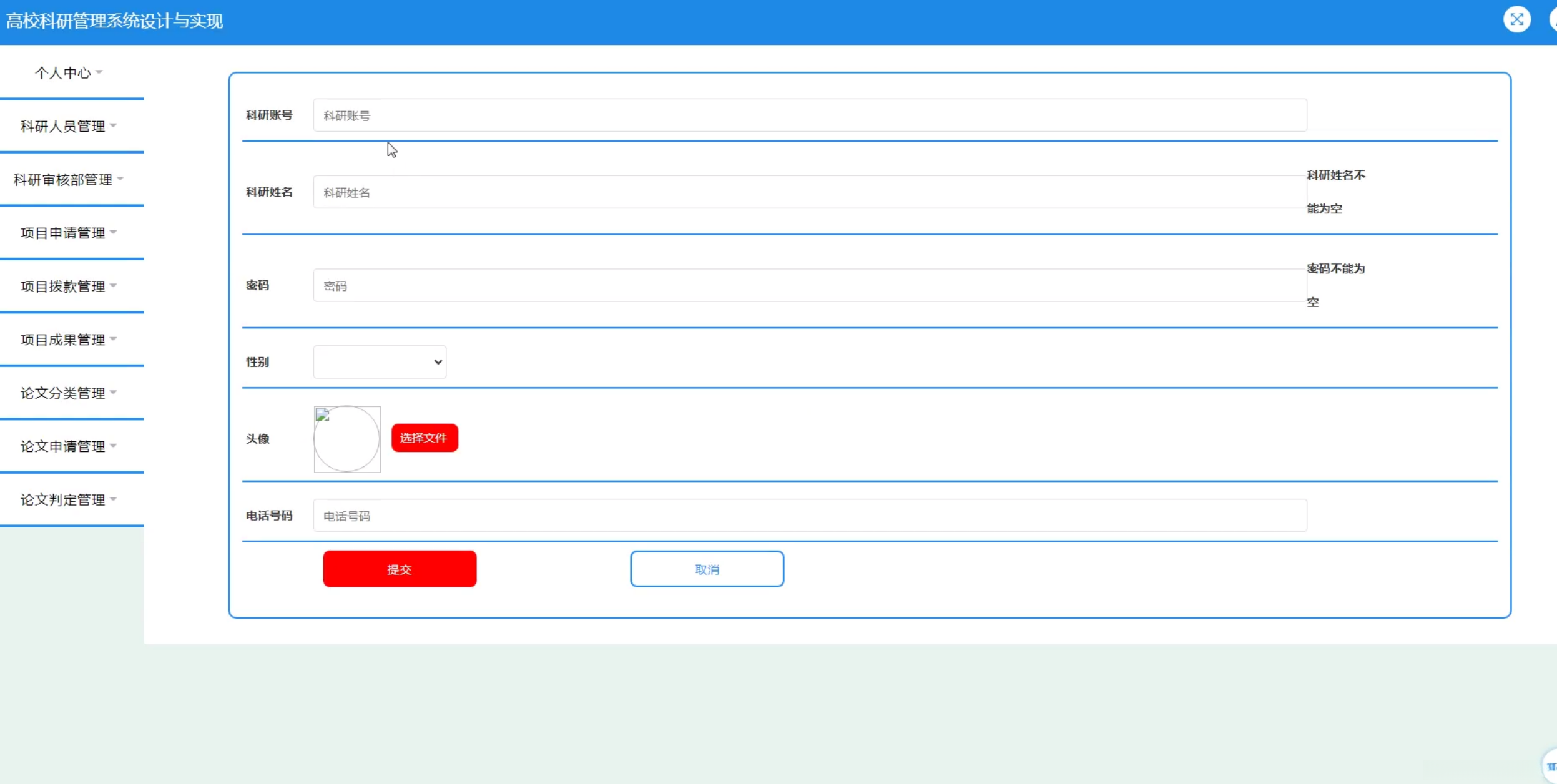Click the floating icon at bottom-right corner
The height and width of the screenshot is (784, 1557).
pyautogui.click(x=1550, y=765)
